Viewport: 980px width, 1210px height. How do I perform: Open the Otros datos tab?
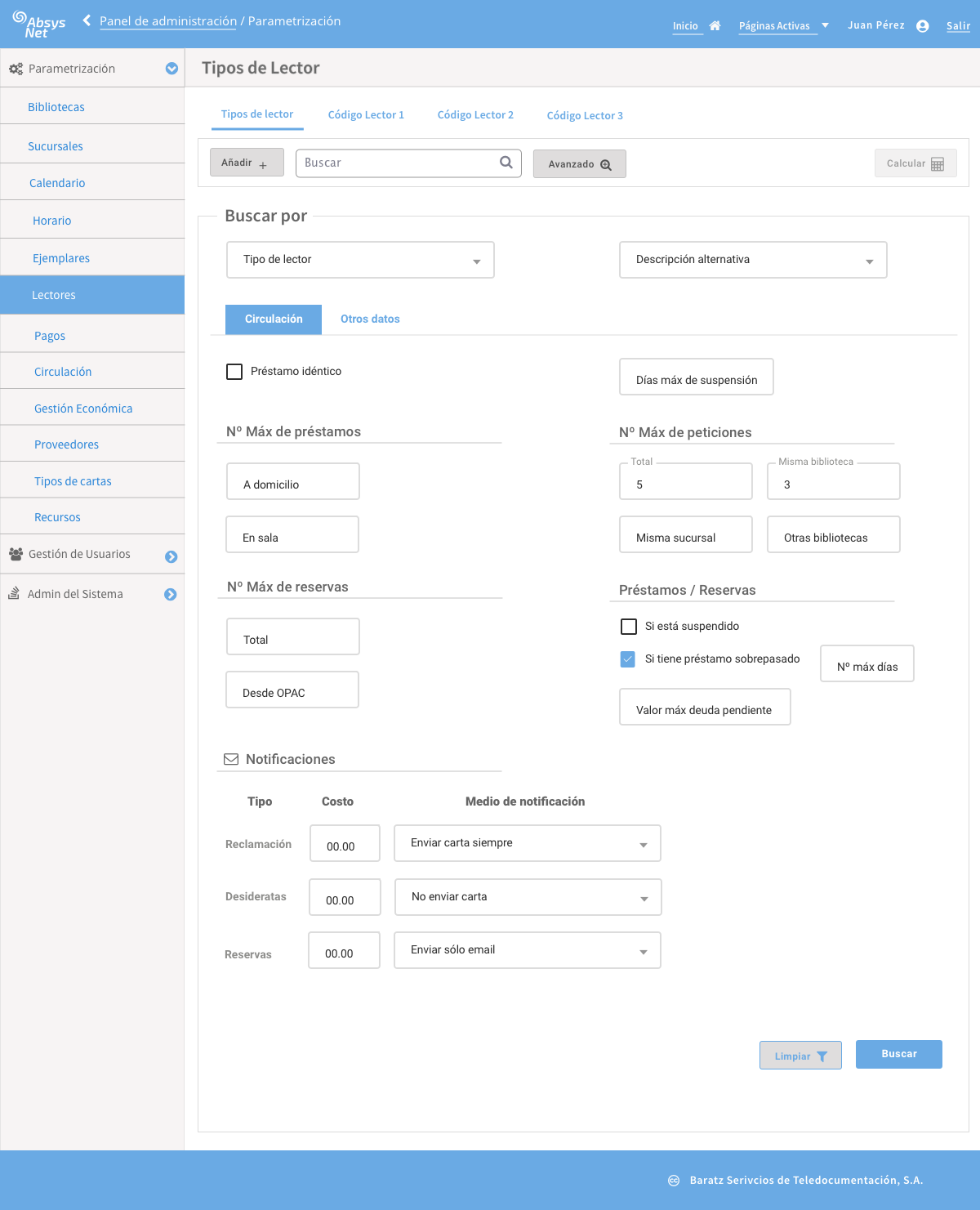click(370, 319)
